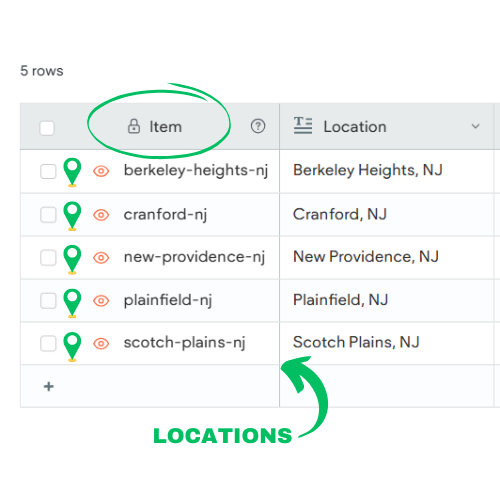This screenshot has height=500, width=500.
Task: Open the help question-mark icon in Item column
Action: coord(258,126)
